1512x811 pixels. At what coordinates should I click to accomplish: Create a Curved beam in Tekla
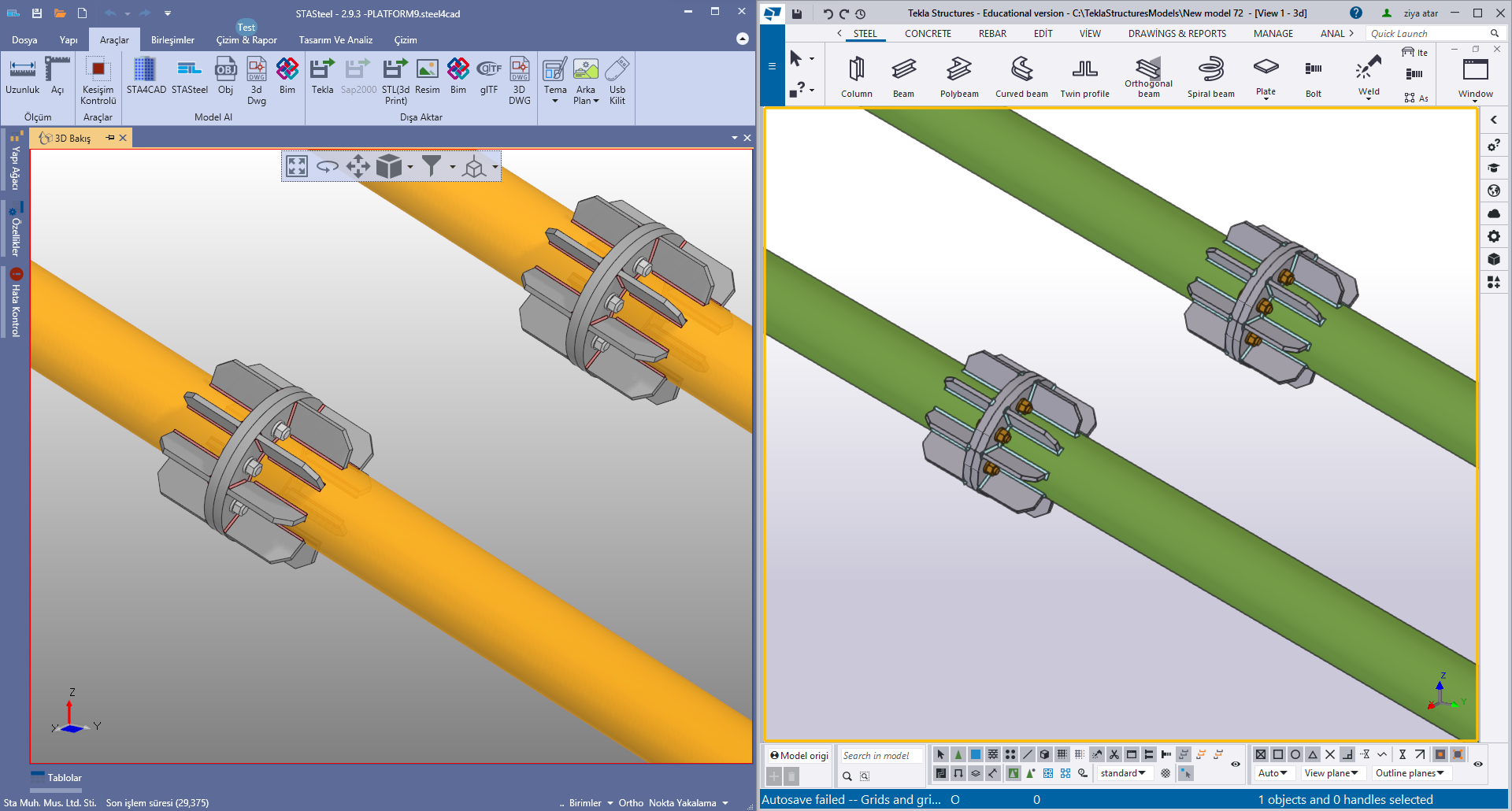[1021, 77]
